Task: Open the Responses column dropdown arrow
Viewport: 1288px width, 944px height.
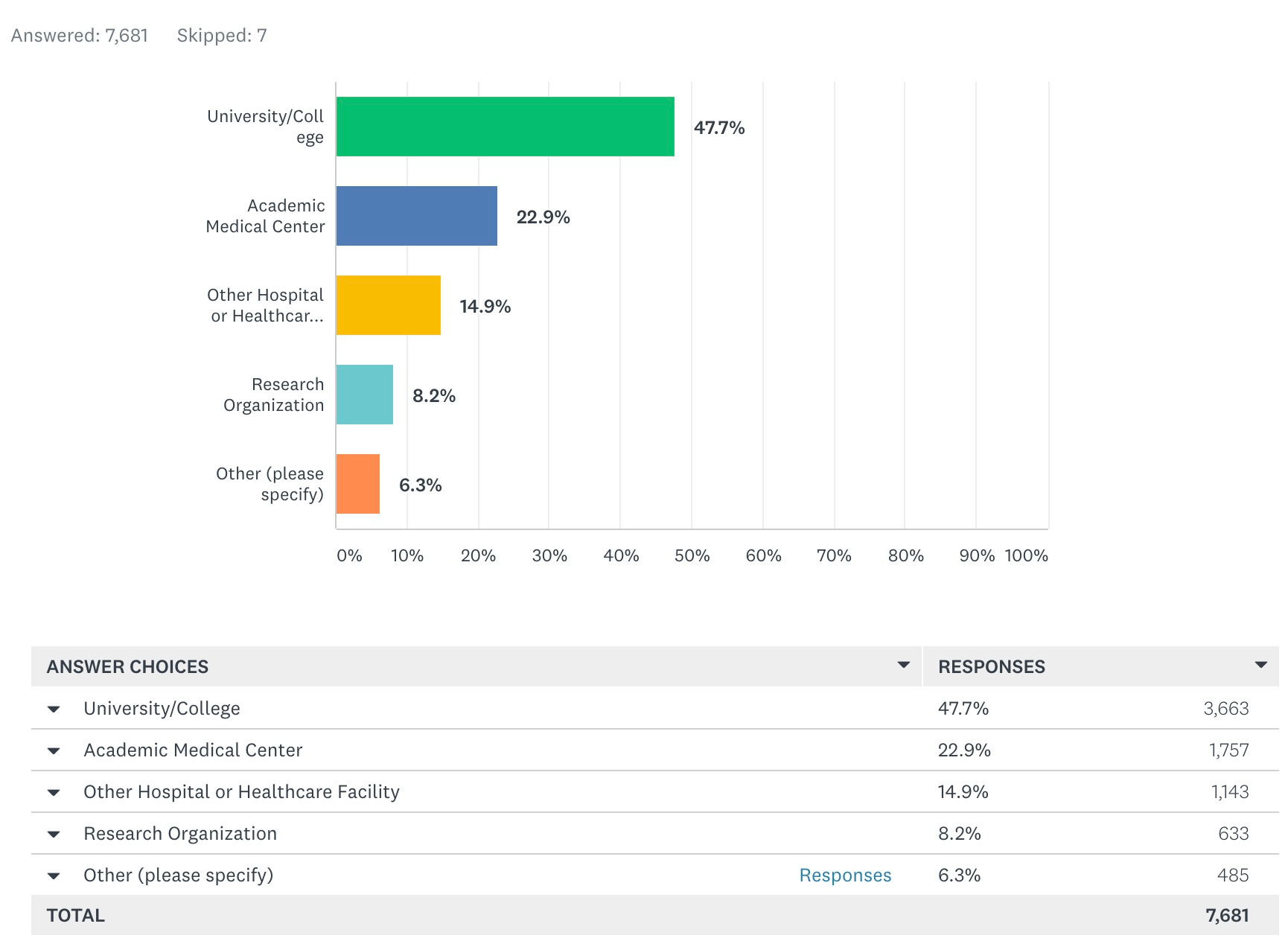Action: 1261,665
